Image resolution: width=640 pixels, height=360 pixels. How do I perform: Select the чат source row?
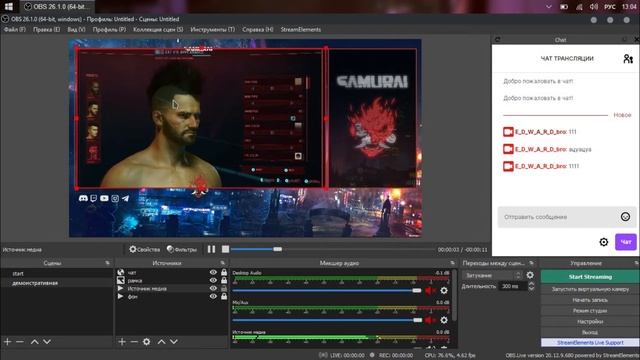click(x=171, y=272)
